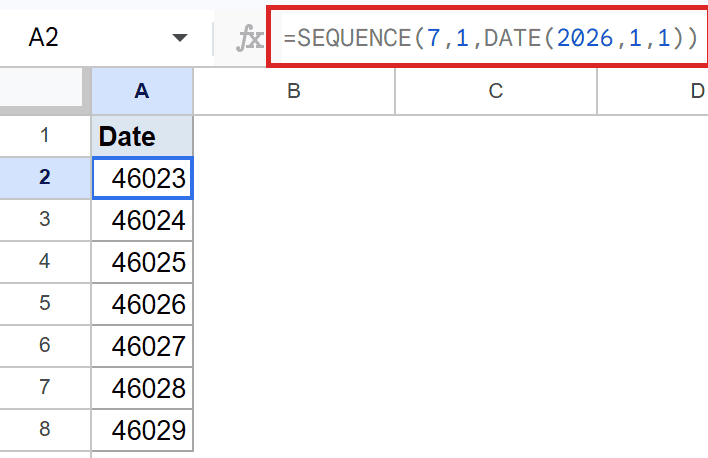Screen dimensions: 708x458
Task: Click the Date header cell
Action: point(142,136)
